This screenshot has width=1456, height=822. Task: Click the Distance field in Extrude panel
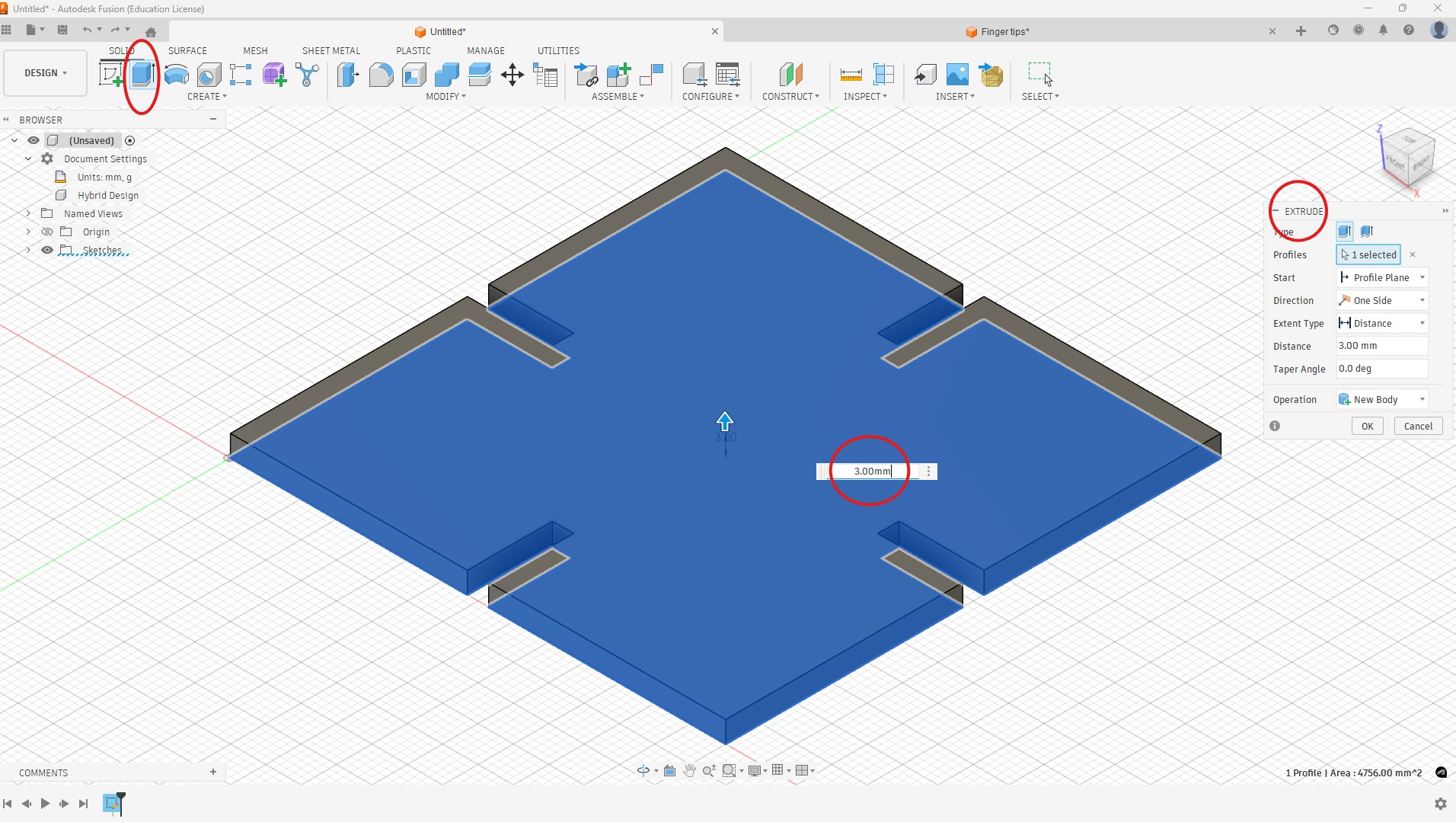(x=1382, y=345)
